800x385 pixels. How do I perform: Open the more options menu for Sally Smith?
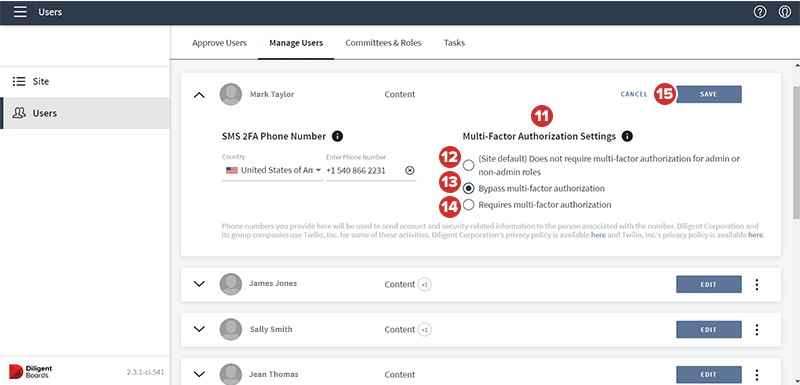(757, 330)
